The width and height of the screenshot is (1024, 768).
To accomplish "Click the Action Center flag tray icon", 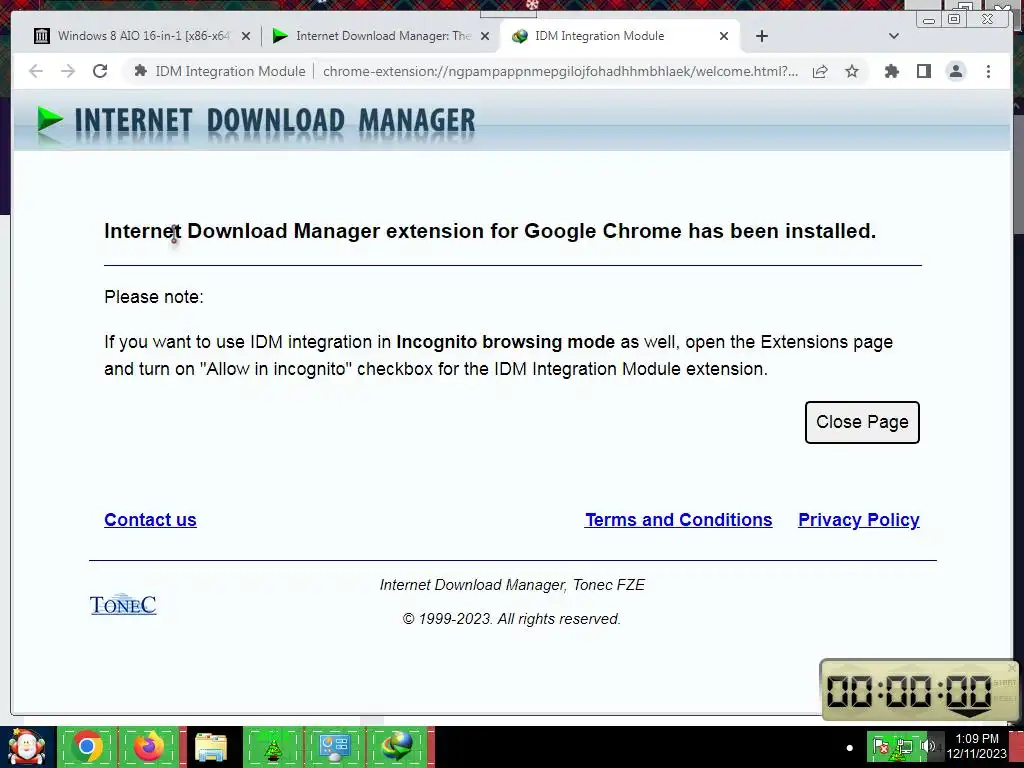I will pyautogui.click(x=881, y=746).
